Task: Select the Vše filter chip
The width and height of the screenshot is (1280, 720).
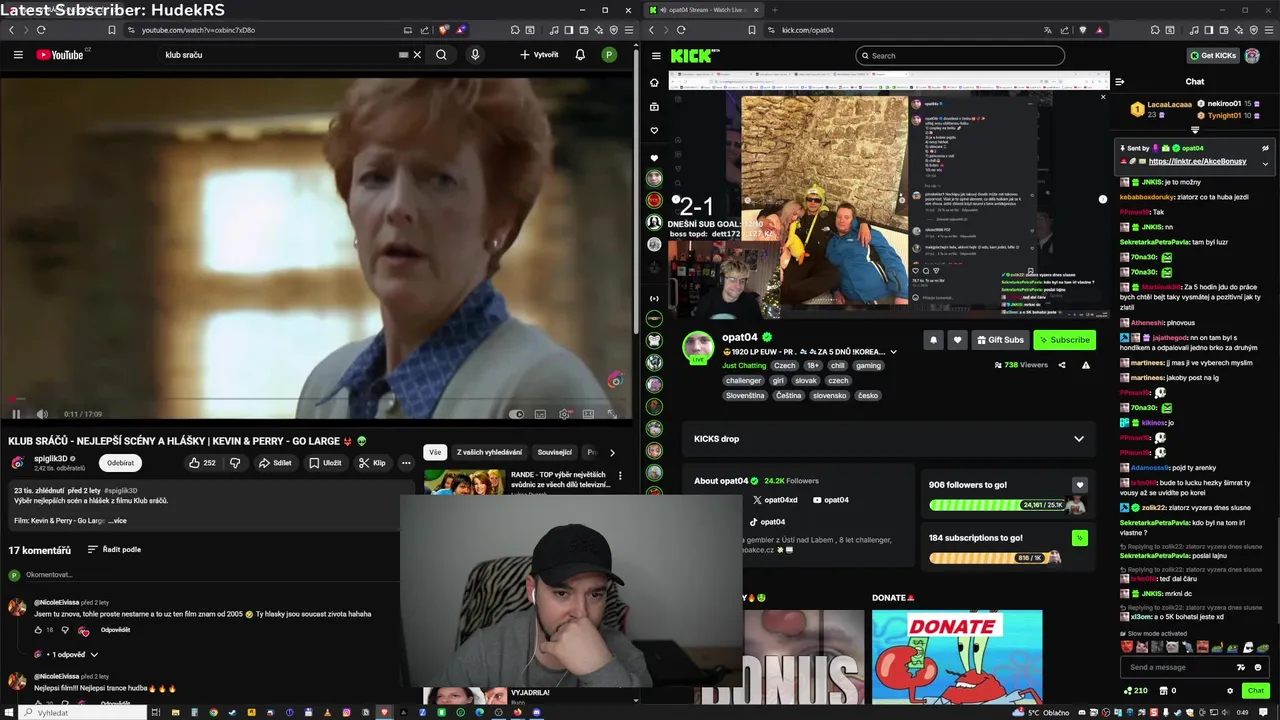Action: point(435,452)
